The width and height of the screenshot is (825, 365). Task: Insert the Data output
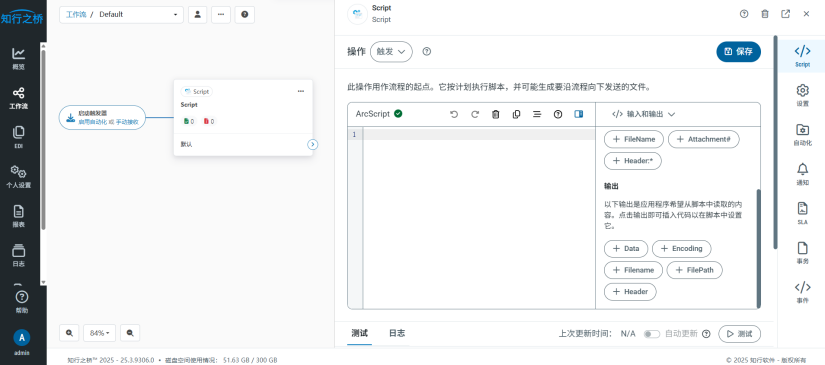[x=626, y=248]
